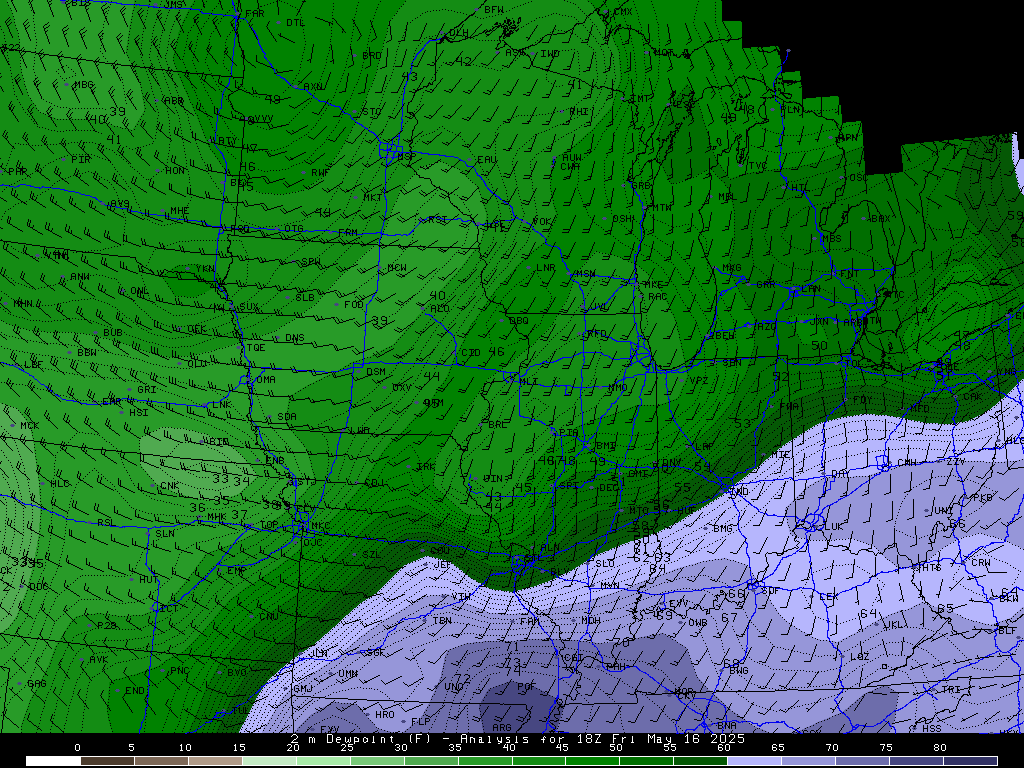The width and height of the screenshot is (1024, 768).
Task: Pick the tan 10–15 legend swatch
Action: (x=215, y=761)
